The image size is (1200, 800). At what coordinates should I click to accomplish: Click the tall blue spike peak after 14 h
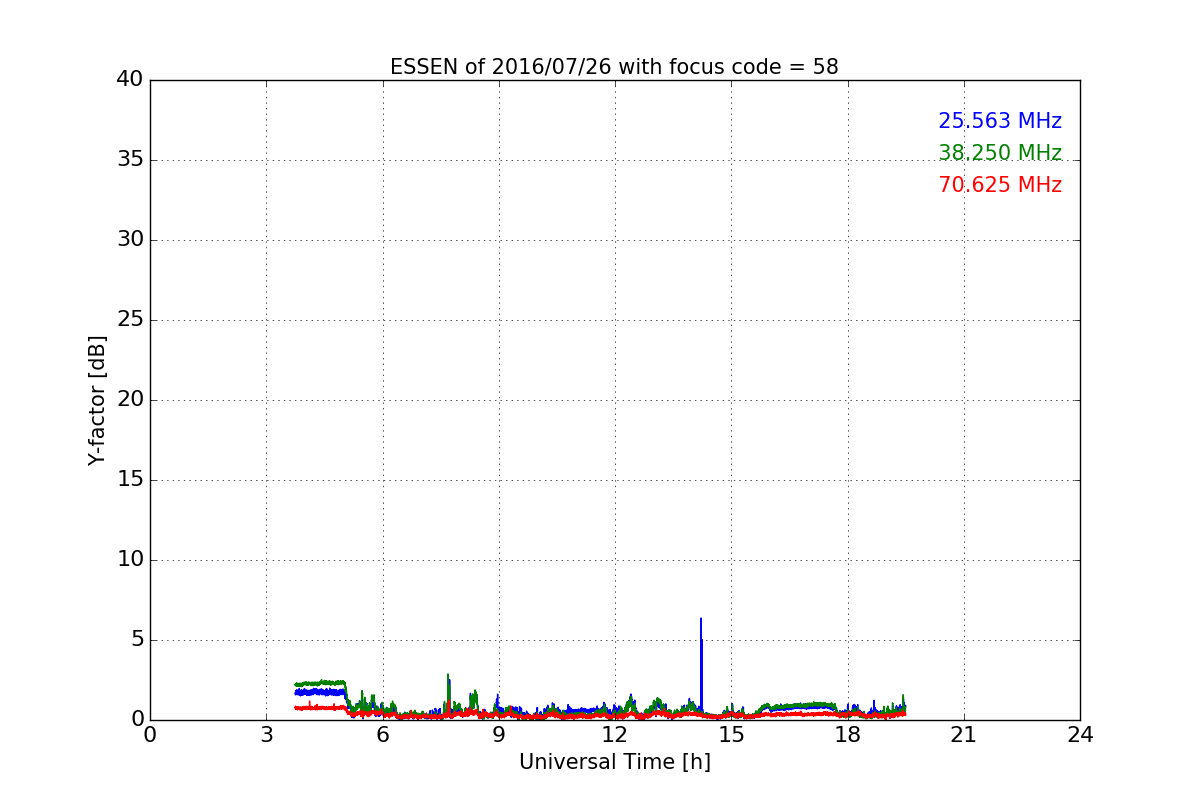701,620
